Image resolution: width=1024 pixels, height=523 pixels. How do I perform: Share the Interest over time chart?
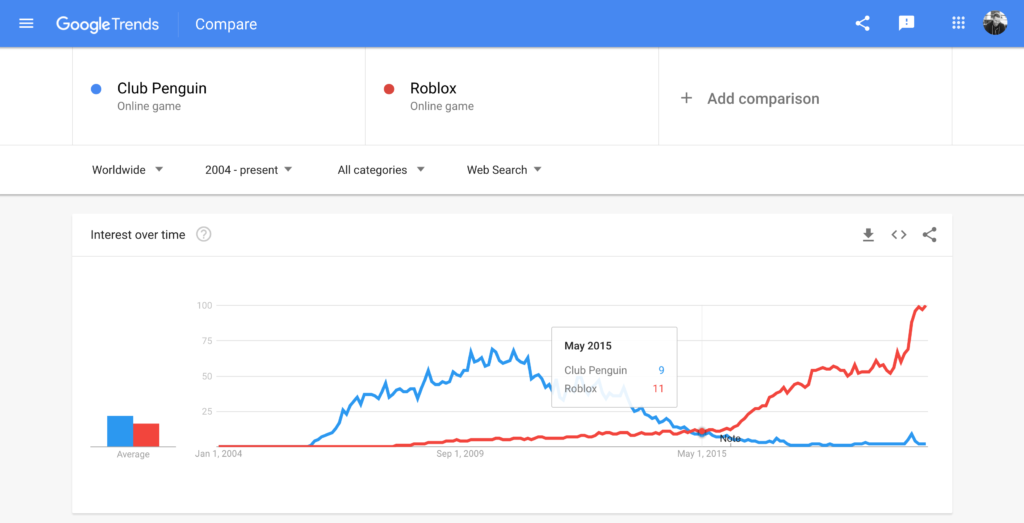(x=929, y=235)
